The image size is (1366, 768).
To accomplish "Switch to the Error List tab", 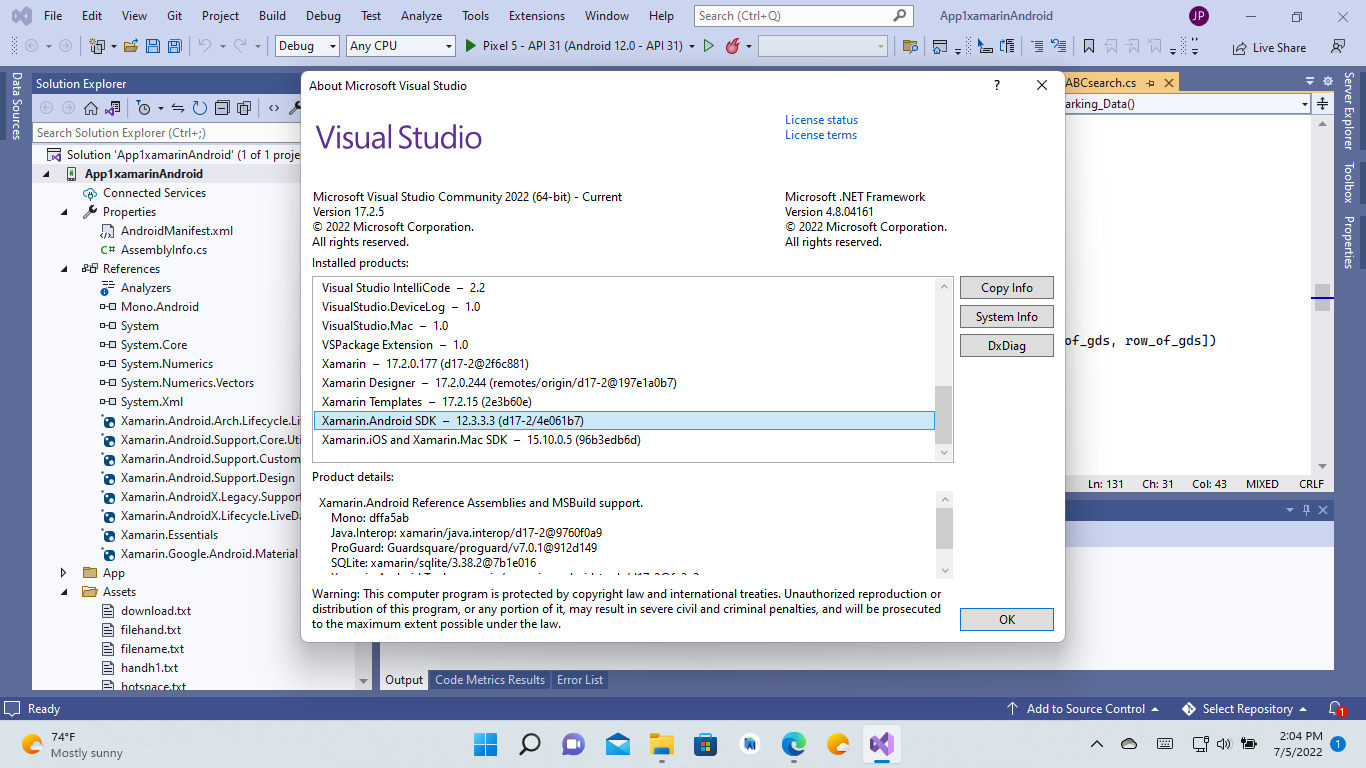I will 580,680.
